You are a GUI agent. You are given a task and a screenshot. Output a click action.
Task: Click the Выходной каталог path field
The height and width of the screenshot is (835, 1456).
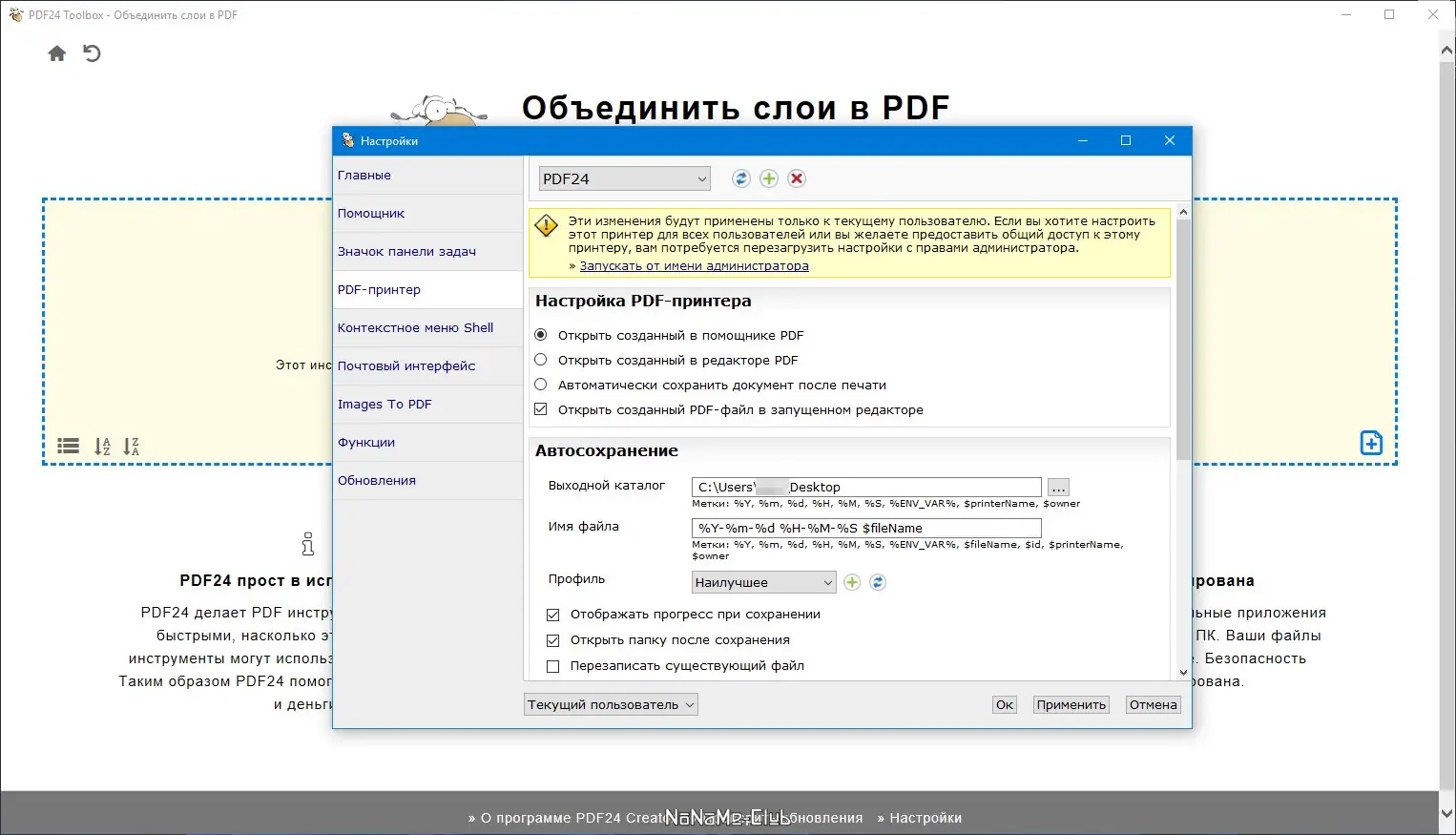click(866, 488)
